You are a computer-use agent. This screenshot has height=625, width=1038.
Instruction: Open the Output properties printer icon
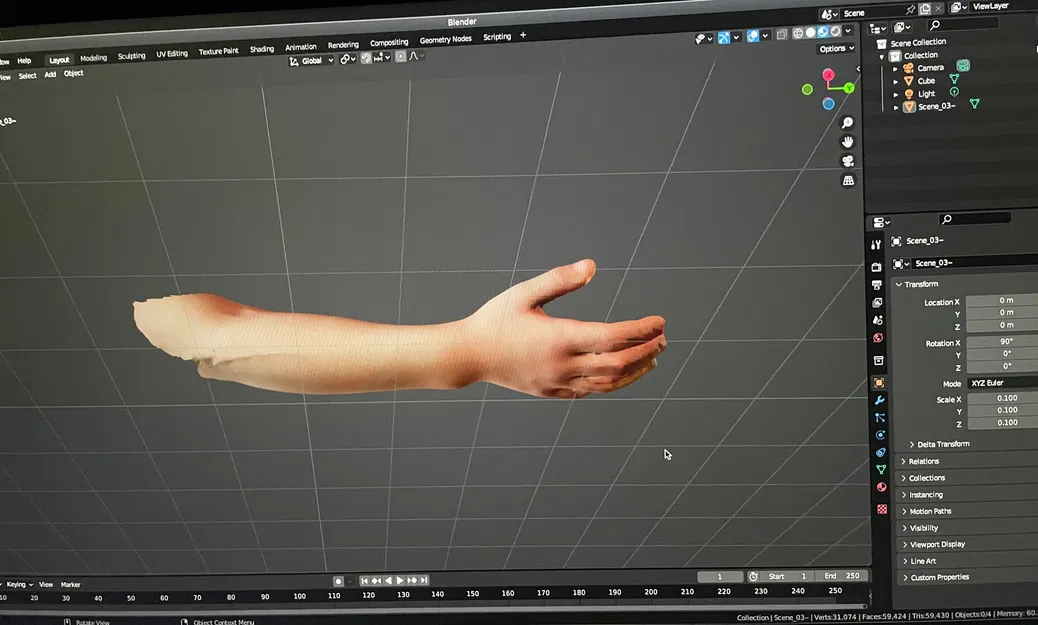point(876,285)
